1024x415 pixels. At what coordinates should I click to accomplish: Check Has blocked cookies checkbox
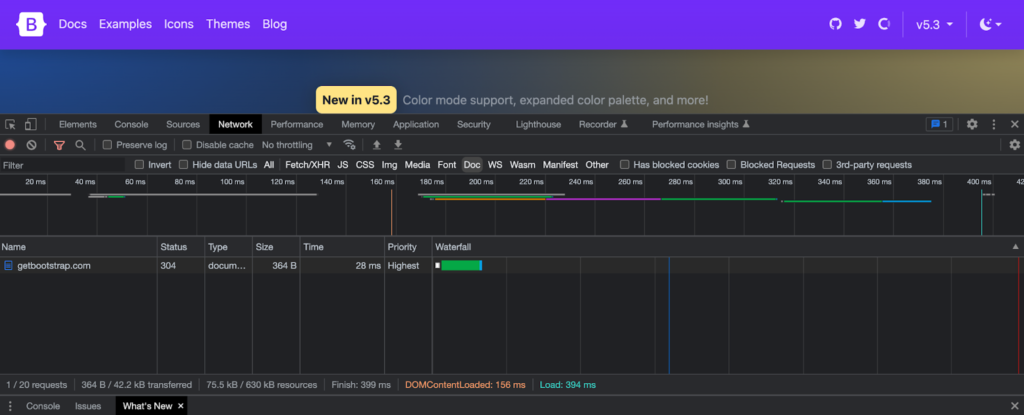click(x=625, y=165)
